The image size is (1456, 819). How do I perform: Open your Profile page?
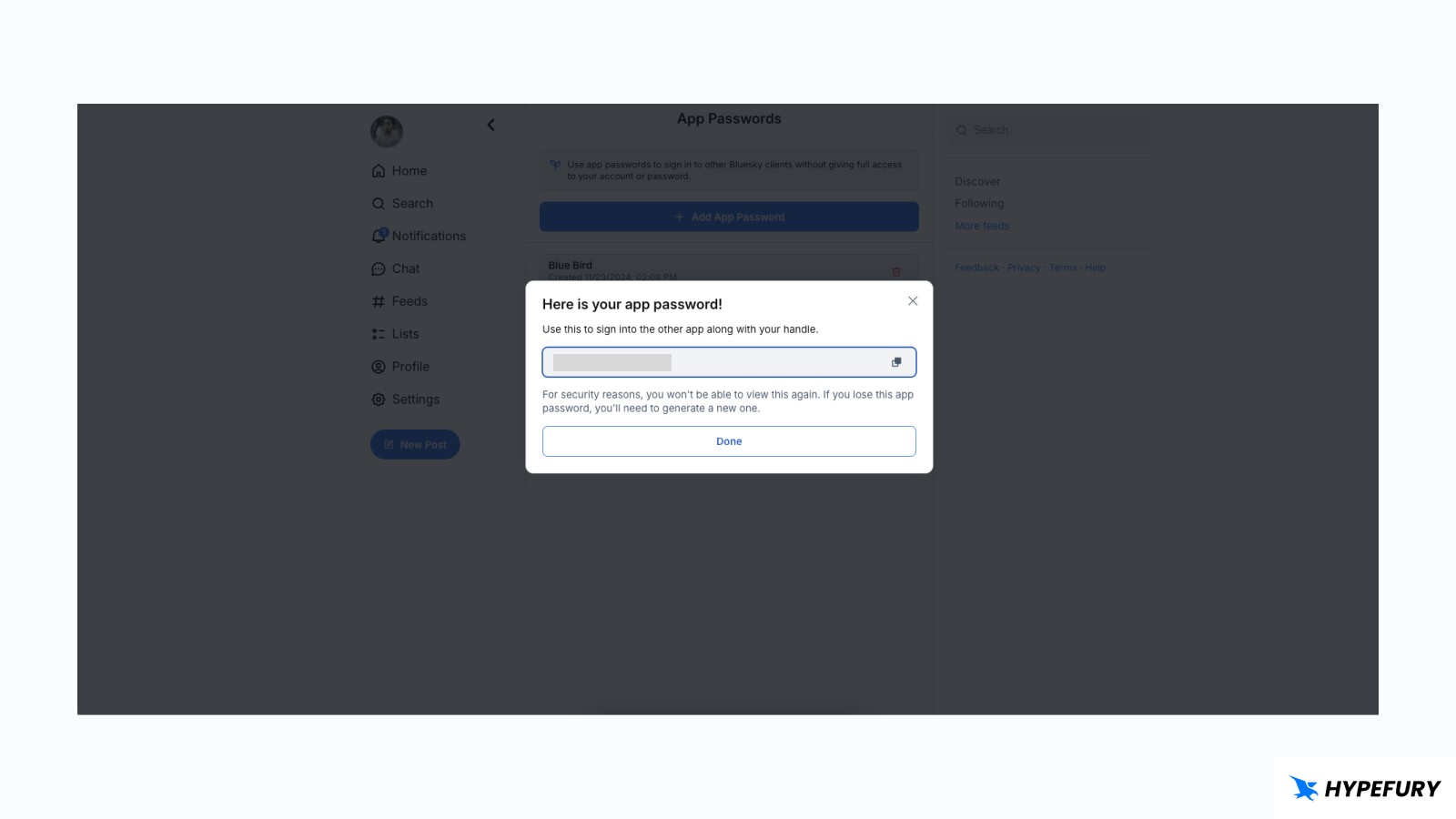(379, 366)
